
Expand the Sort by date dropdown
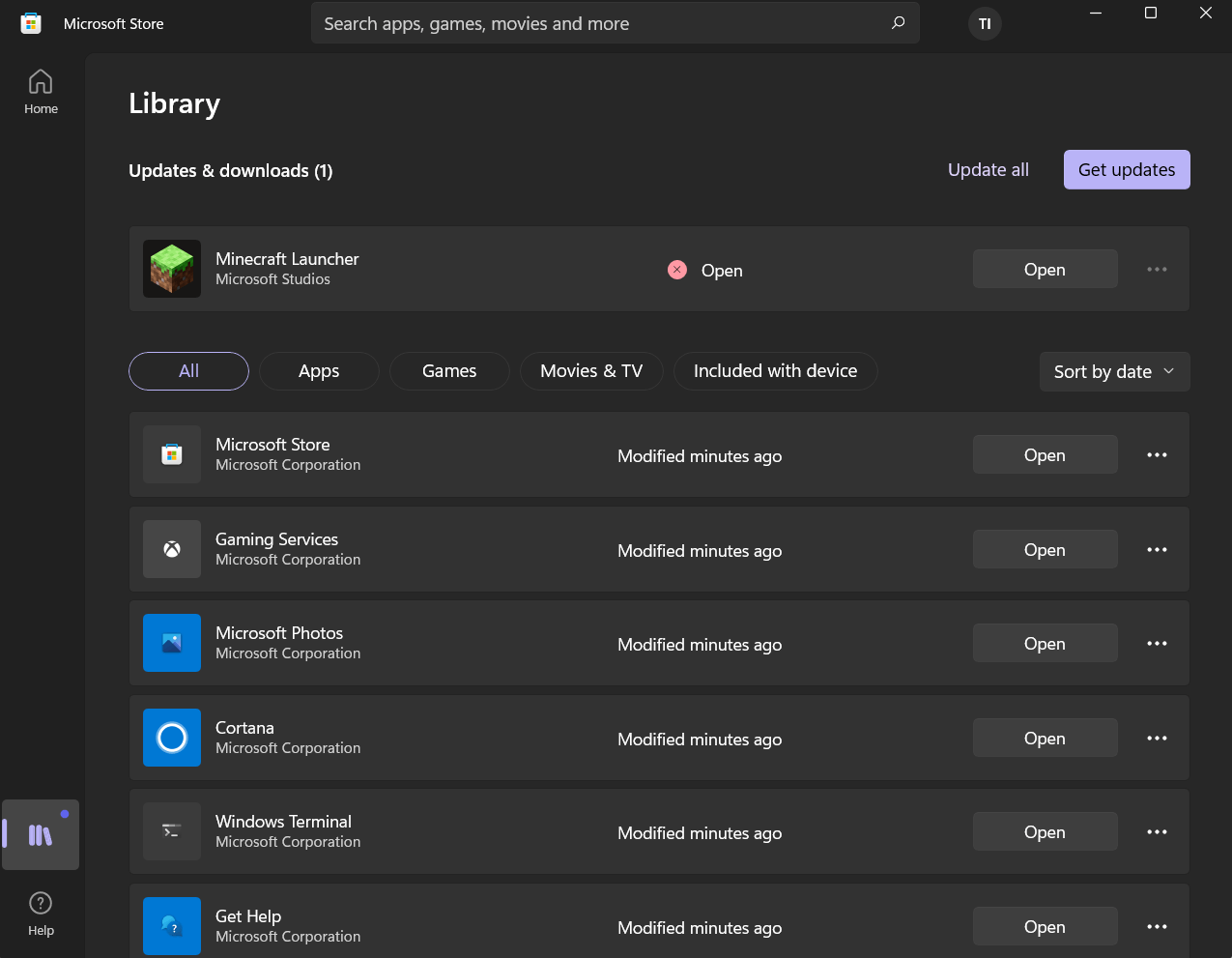[1114, 372]
